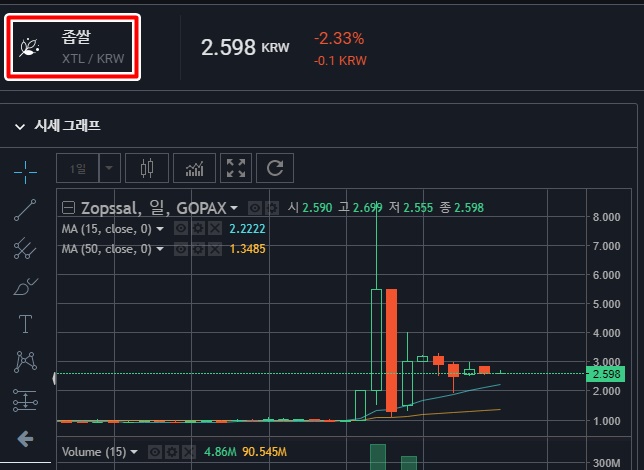Click the MA 15 value 2.2222

click(x=247, y=228)
